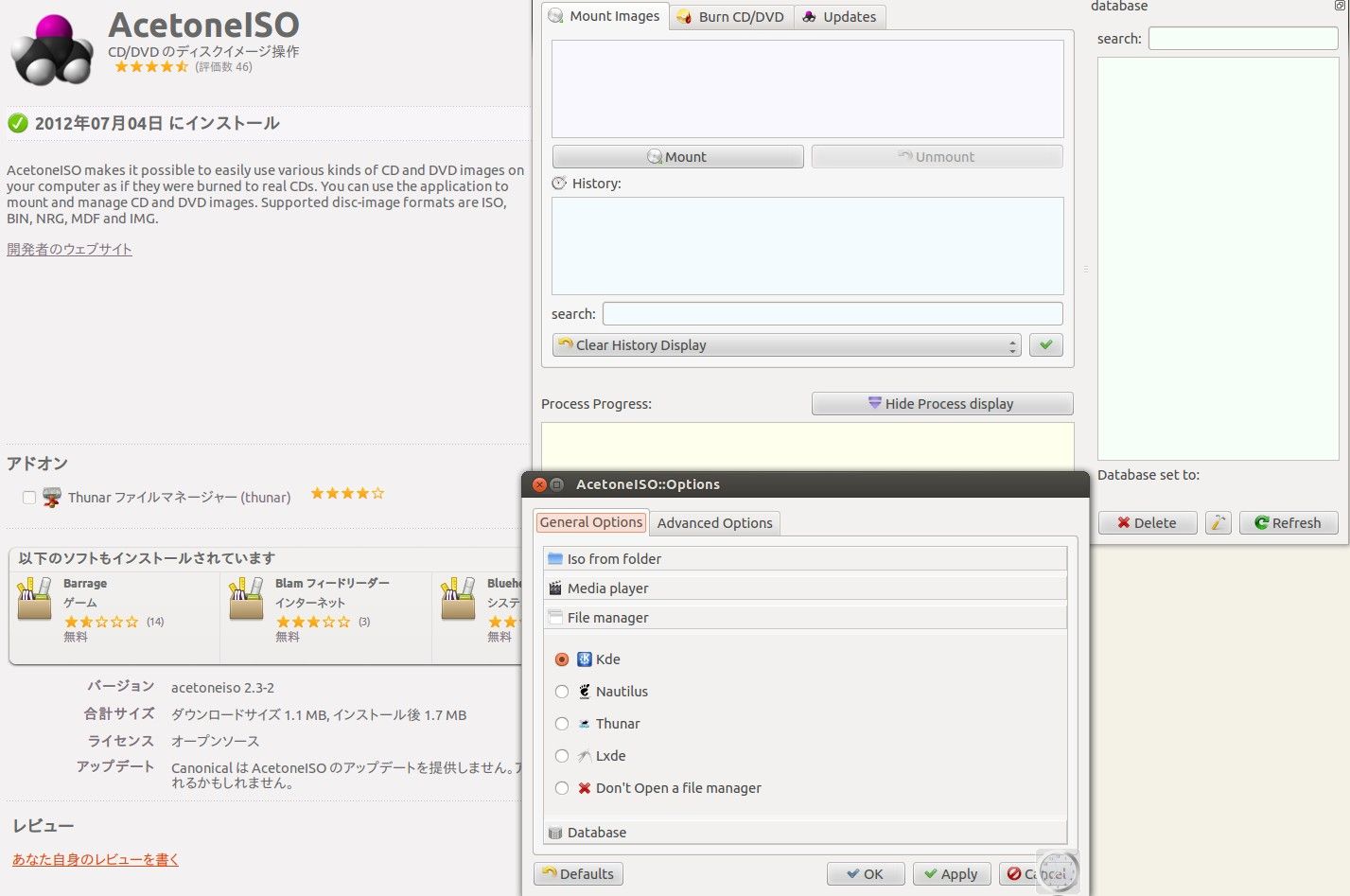
Task: Click the red X Don't Open icon
Action: point(584,788)
